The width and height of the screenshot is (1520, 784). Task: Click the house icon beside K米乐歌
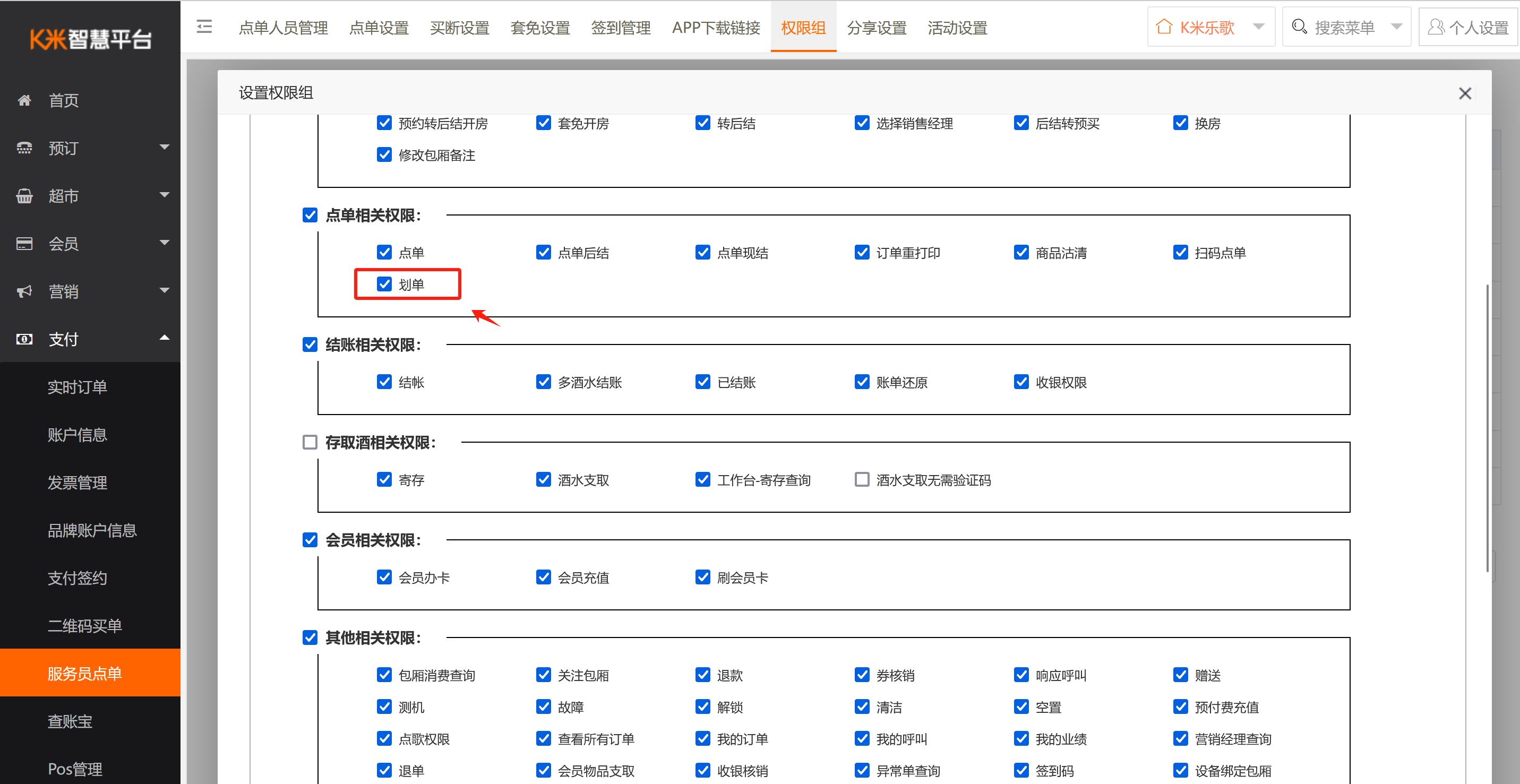[1164, 27]
